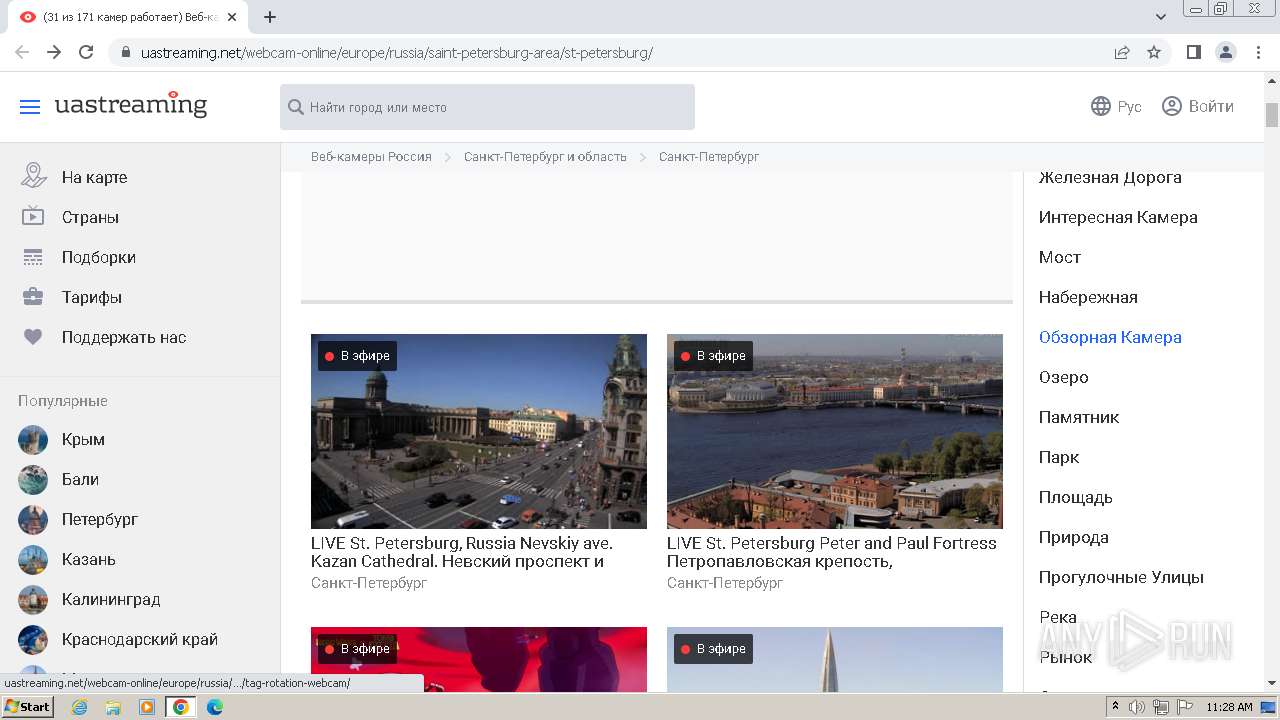Open the Петропавловская крепость title link
The width and height of the screenshot is (1280, 720).
pyautogui.click(x=832, y=552)
